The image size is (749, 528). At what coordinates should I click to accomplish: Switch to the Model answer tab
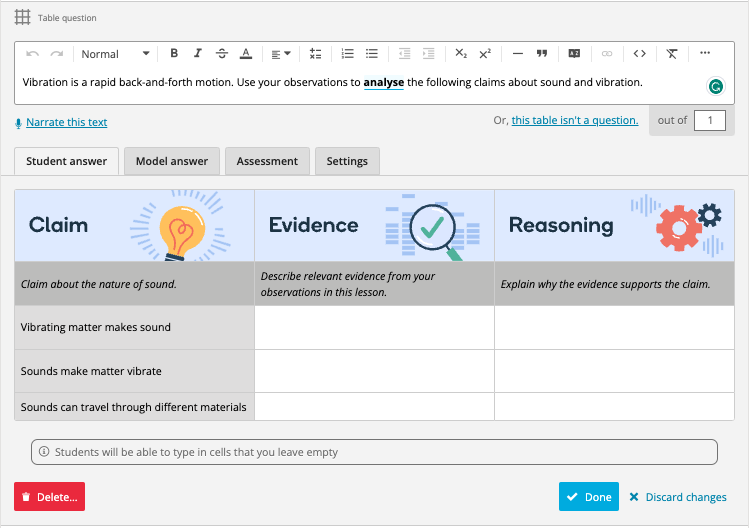(172, 161)
